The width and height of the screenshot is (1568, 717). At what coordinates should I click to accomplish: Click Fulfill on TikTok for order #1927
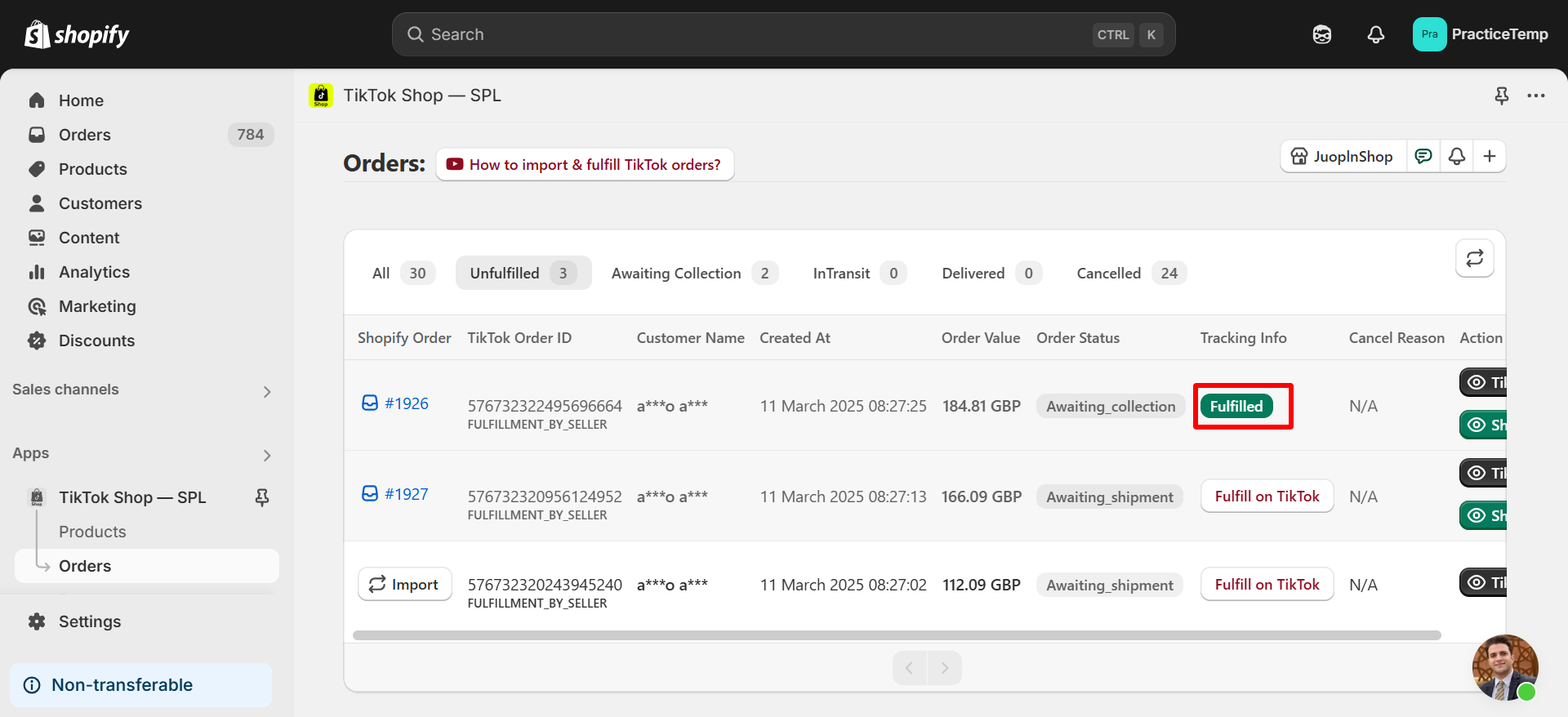click(1267, 496)
